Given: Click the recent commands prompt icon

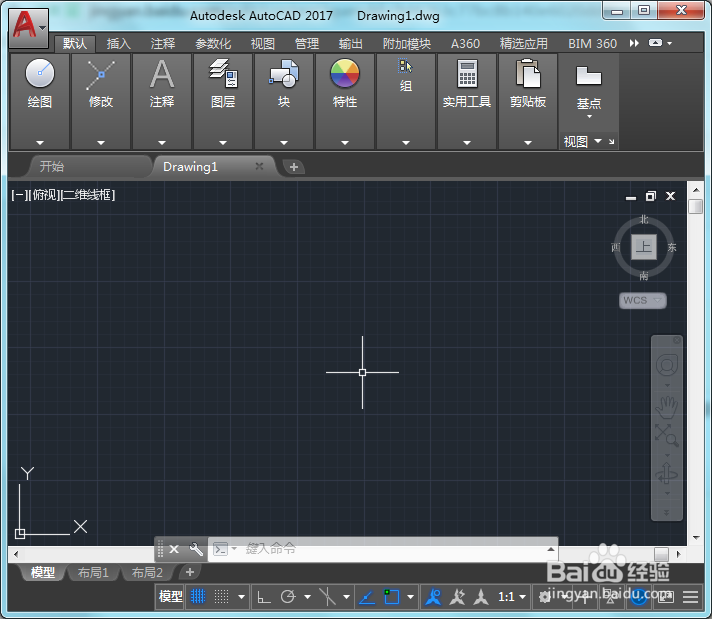Looking at the screenshot, I should pos(221,550).
